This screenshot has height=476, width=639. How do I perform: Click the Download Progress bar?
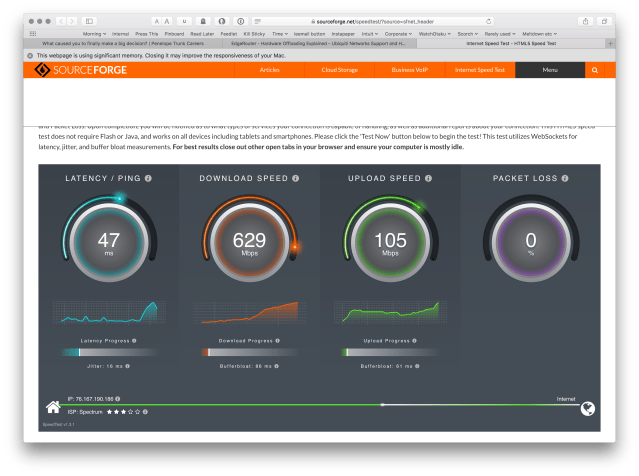point(250,352)
